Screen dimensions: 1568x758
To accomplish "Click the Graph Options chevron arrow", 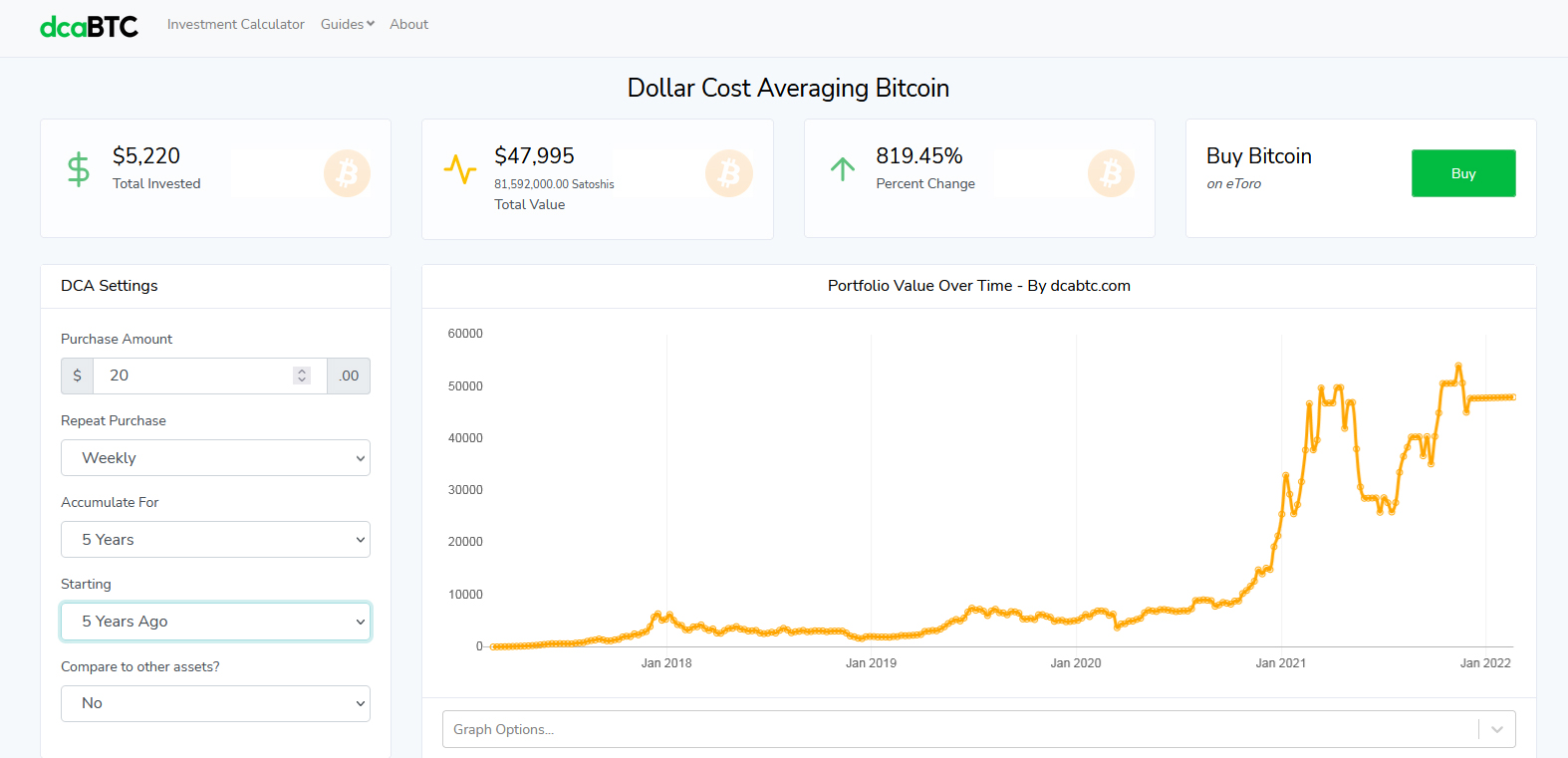I will pyautogui.click(x=1496, y=729).
